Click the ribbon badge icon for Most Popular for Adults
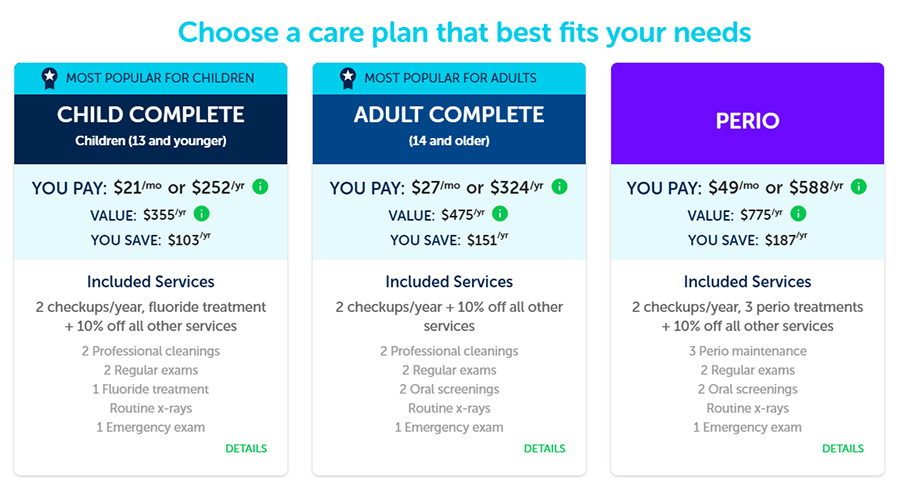This screenshot has width=900, height=500. 348,78
